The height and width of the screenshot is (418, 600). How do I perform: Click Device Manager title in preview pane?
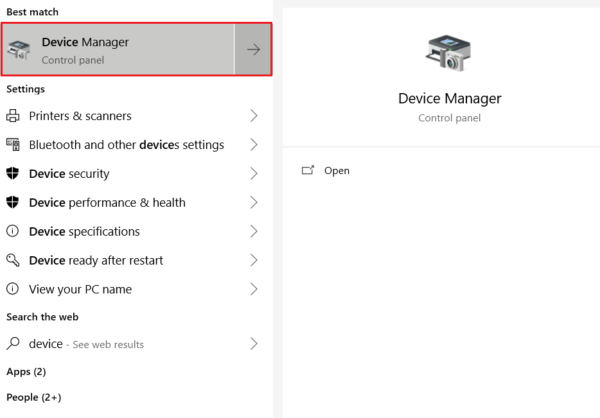point(450,99)
